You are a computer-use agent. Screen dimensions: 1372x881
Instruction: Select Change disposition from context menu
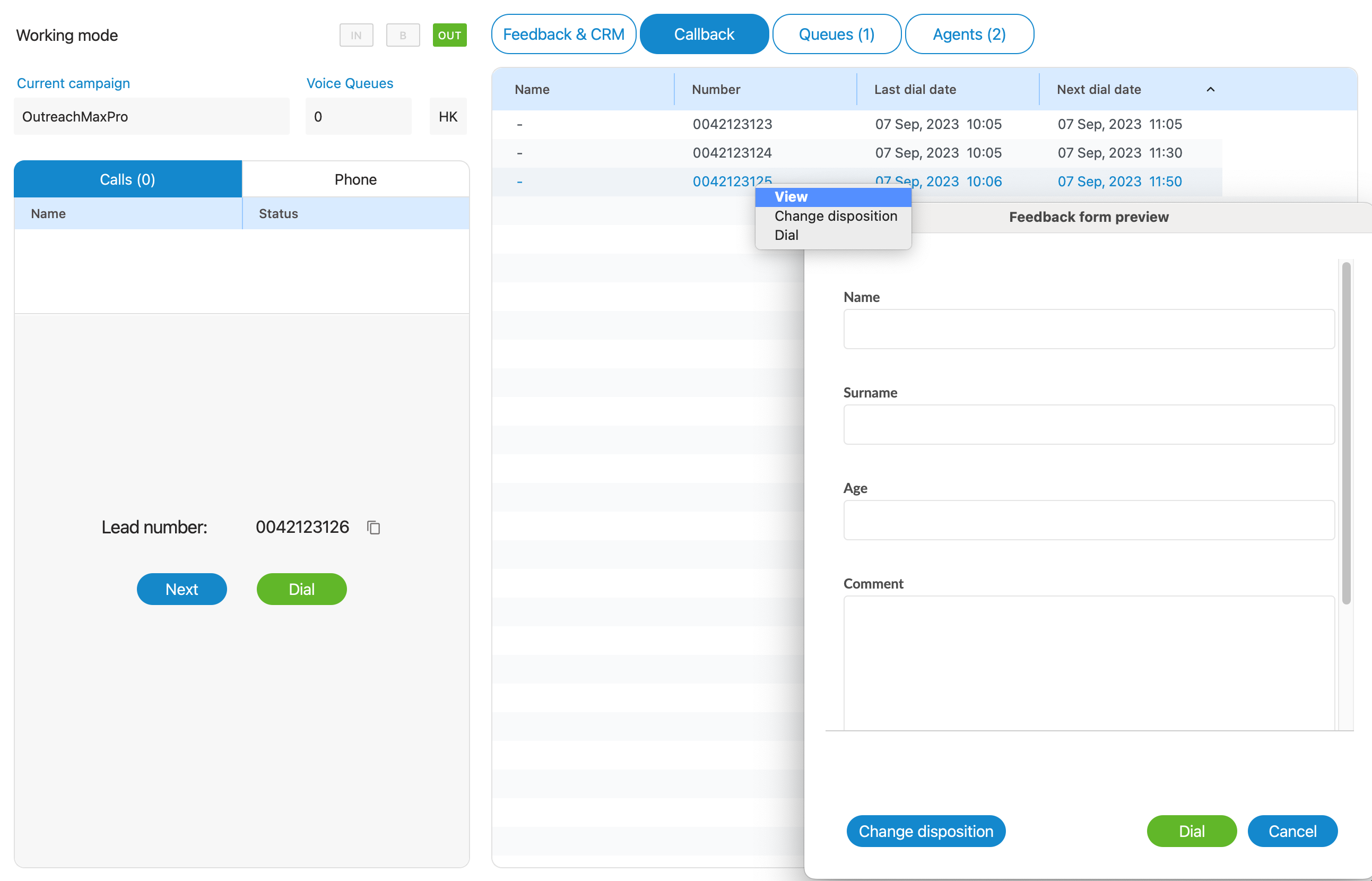click(x=836, y=216)
